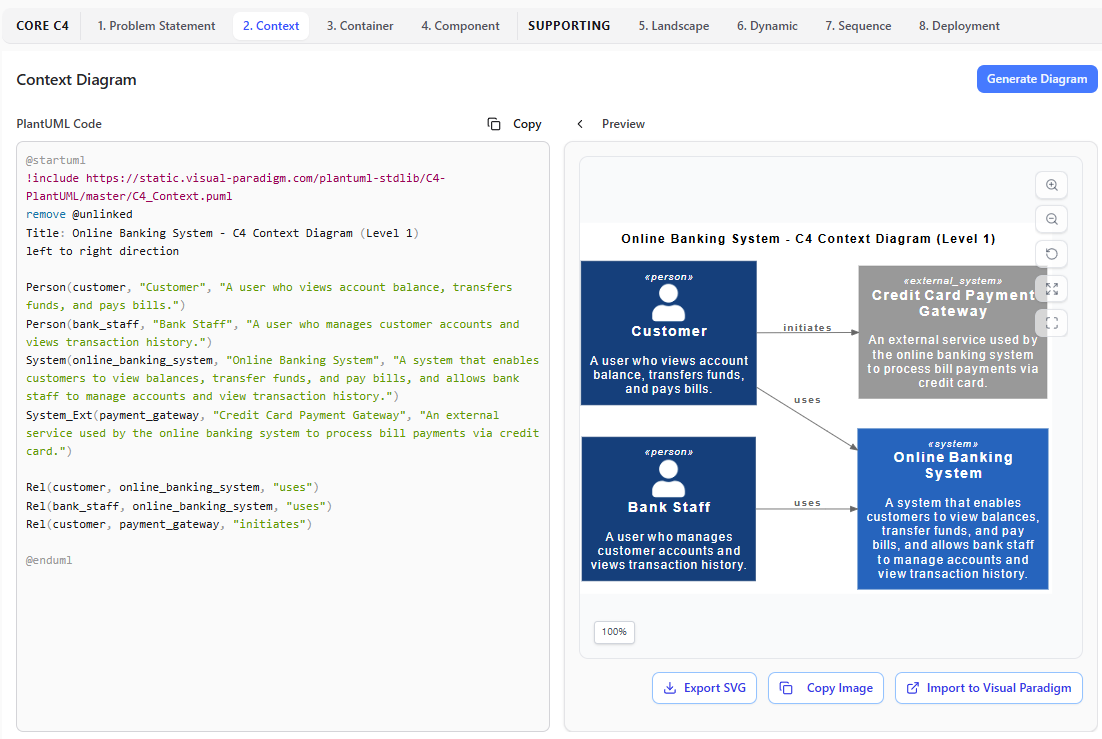1102x739 pixels.
Task: Click the zoom out magnifier icon
Action: tap(1051, 219)
